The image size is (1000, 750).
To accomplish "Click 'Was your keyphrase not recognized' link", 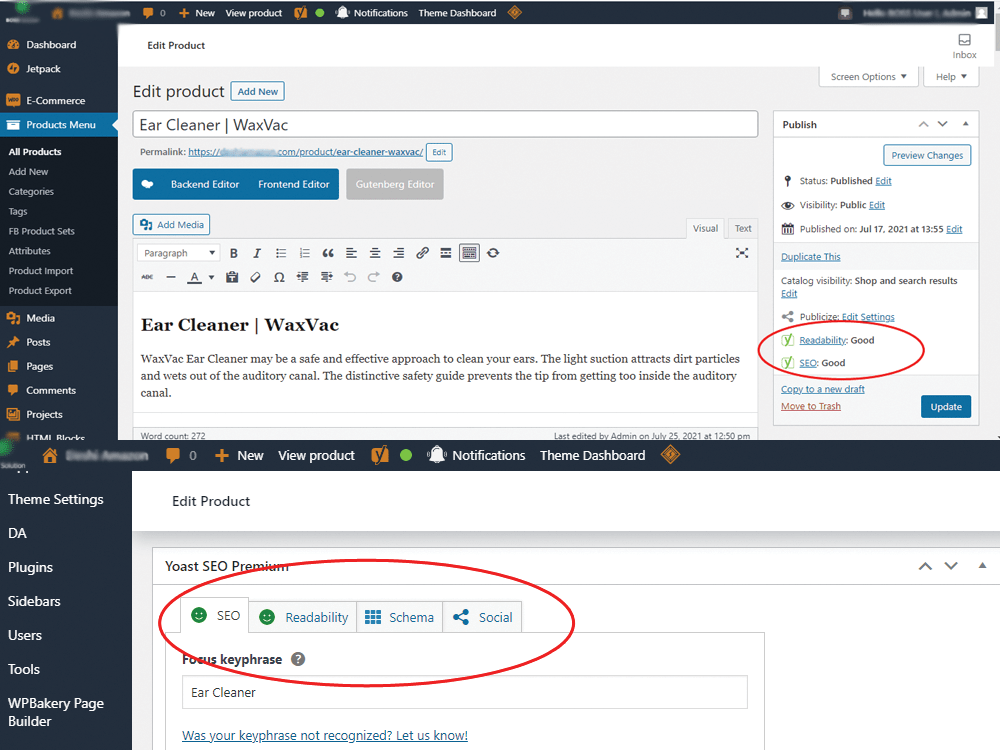I will pos(325,735).
